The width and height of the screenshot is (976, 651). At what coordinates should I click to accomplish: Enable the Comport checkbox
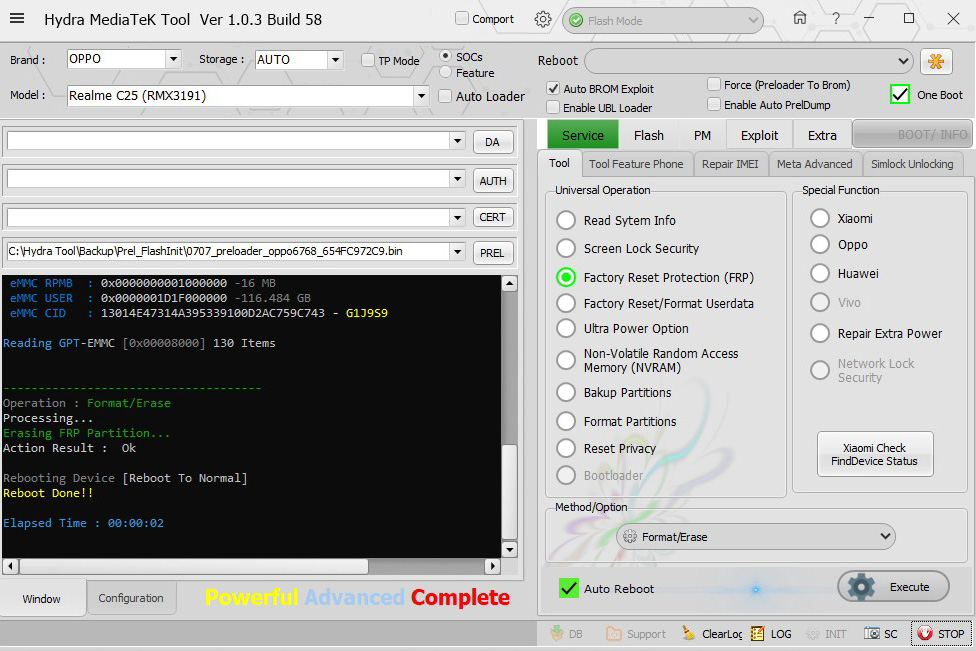(462, 19)
